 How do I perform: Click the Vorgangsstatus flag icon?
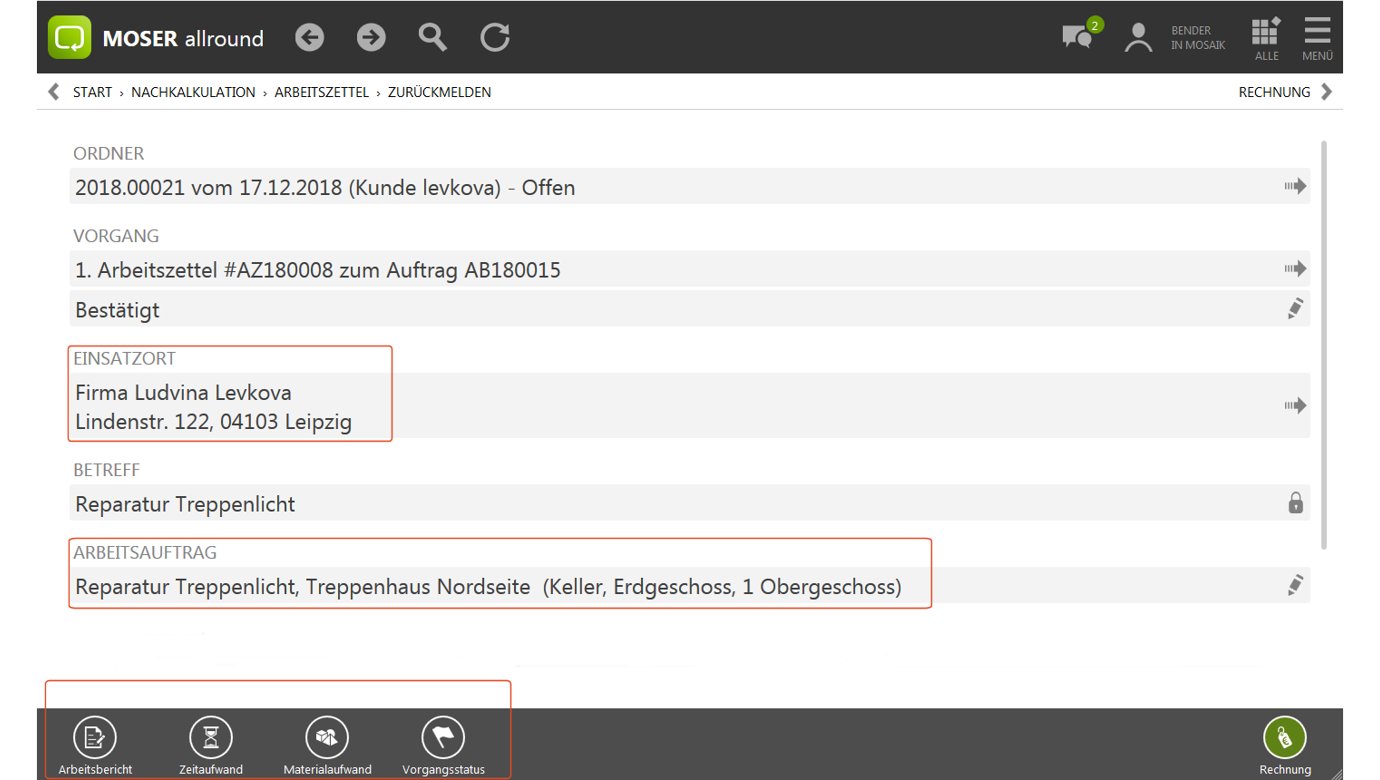443,739
